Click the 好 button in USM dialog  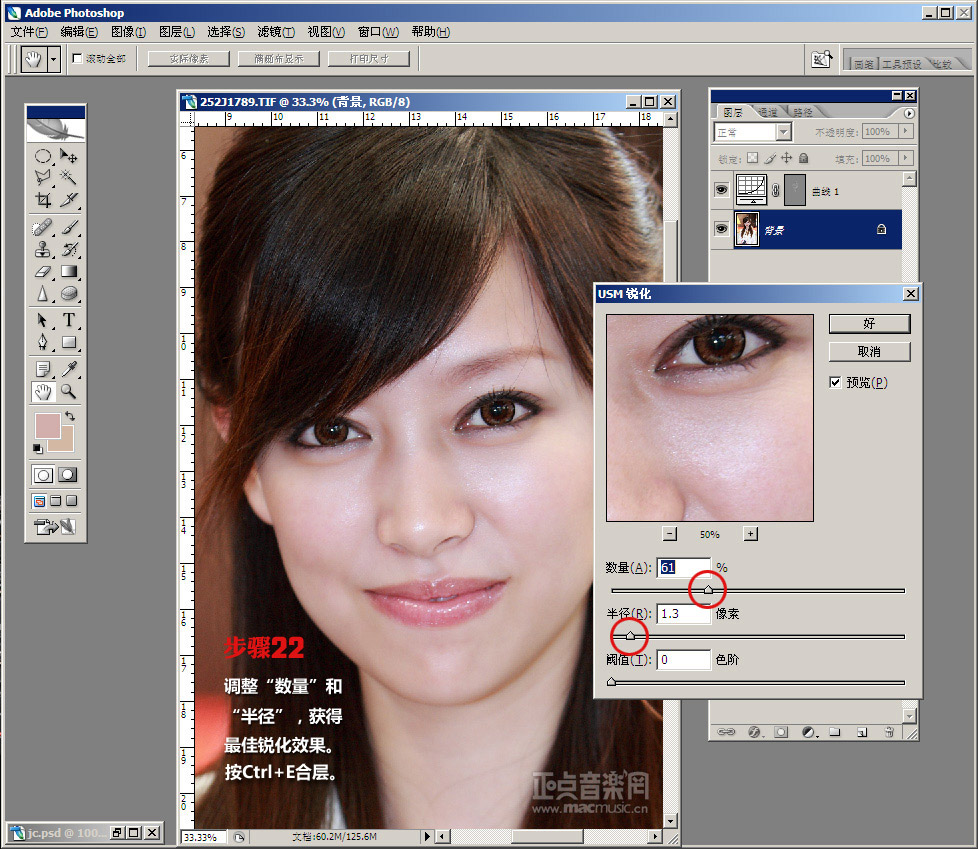click(x=869, y=323)
